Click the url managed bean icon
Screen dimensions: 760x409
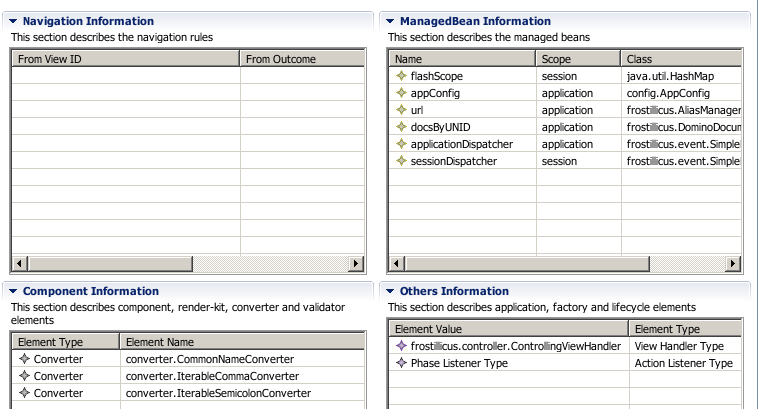(x=402, y=110)
